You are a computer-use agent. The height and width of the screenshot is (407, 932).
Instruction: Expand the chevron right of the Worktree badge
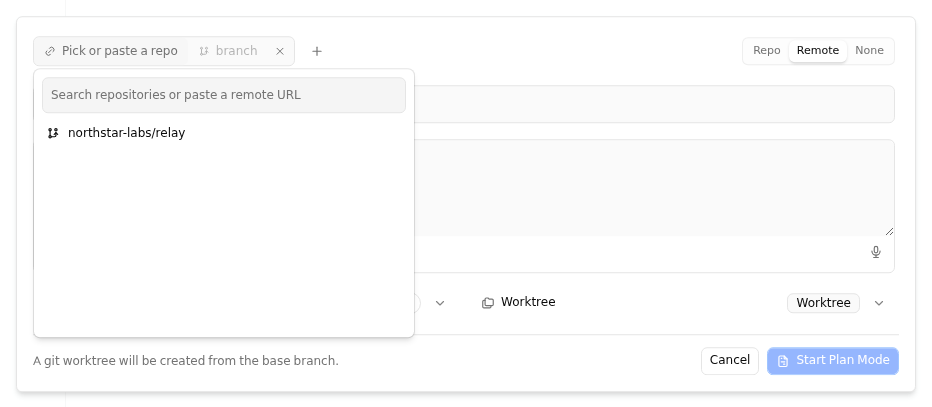(x=879, y=303)
